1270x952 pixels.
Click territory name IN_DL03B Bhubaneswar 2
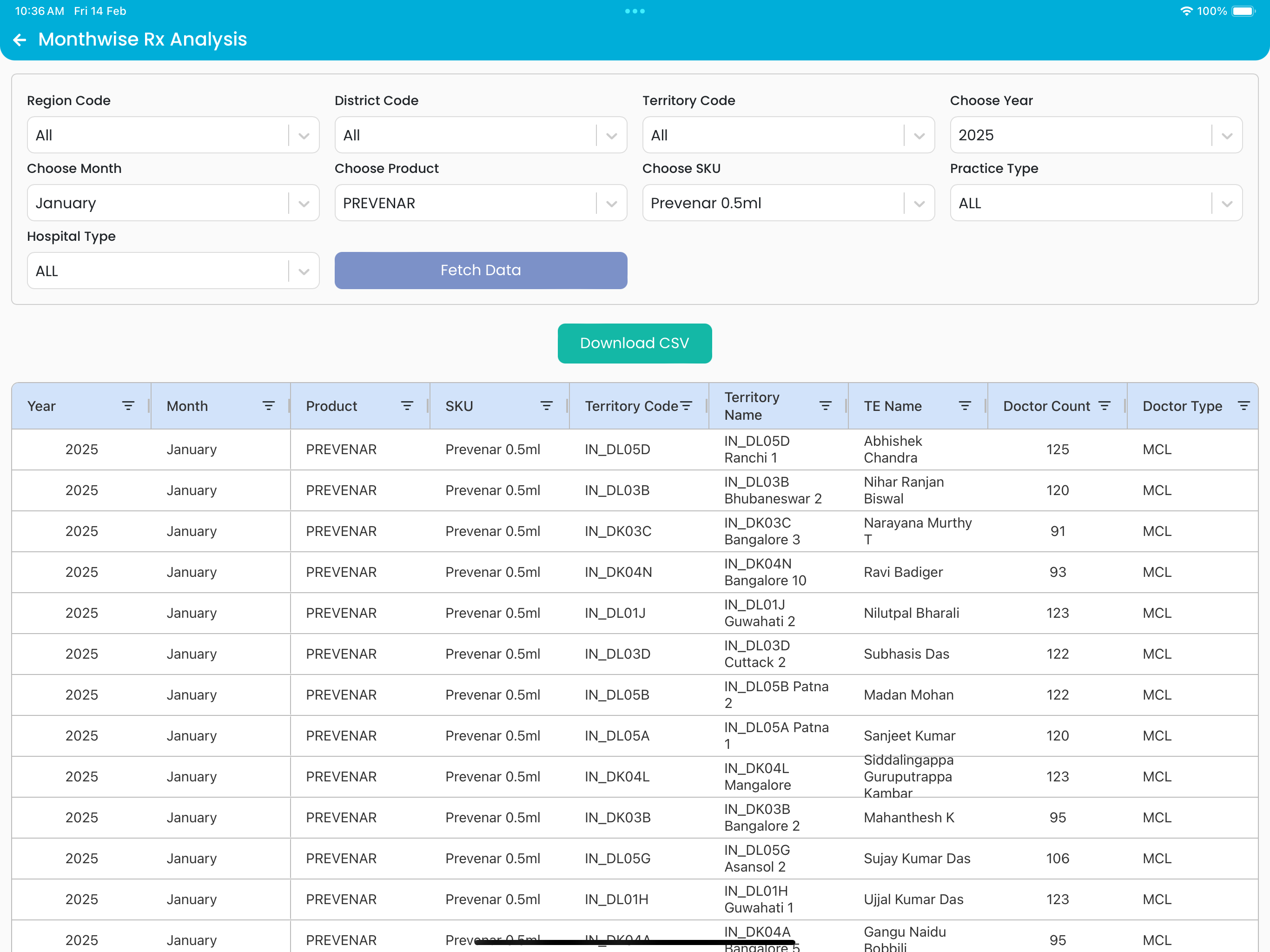point(773,490)
